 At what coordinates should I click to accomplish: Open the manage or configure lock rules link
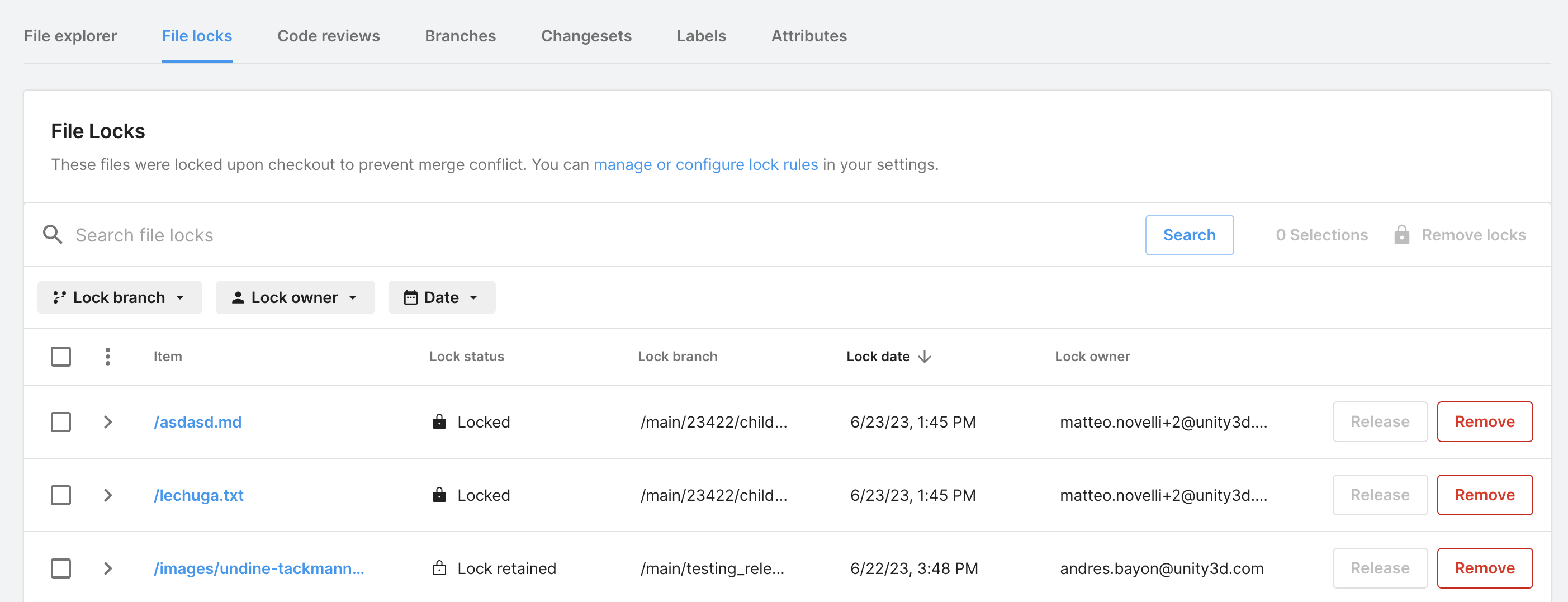click(705, 164)
